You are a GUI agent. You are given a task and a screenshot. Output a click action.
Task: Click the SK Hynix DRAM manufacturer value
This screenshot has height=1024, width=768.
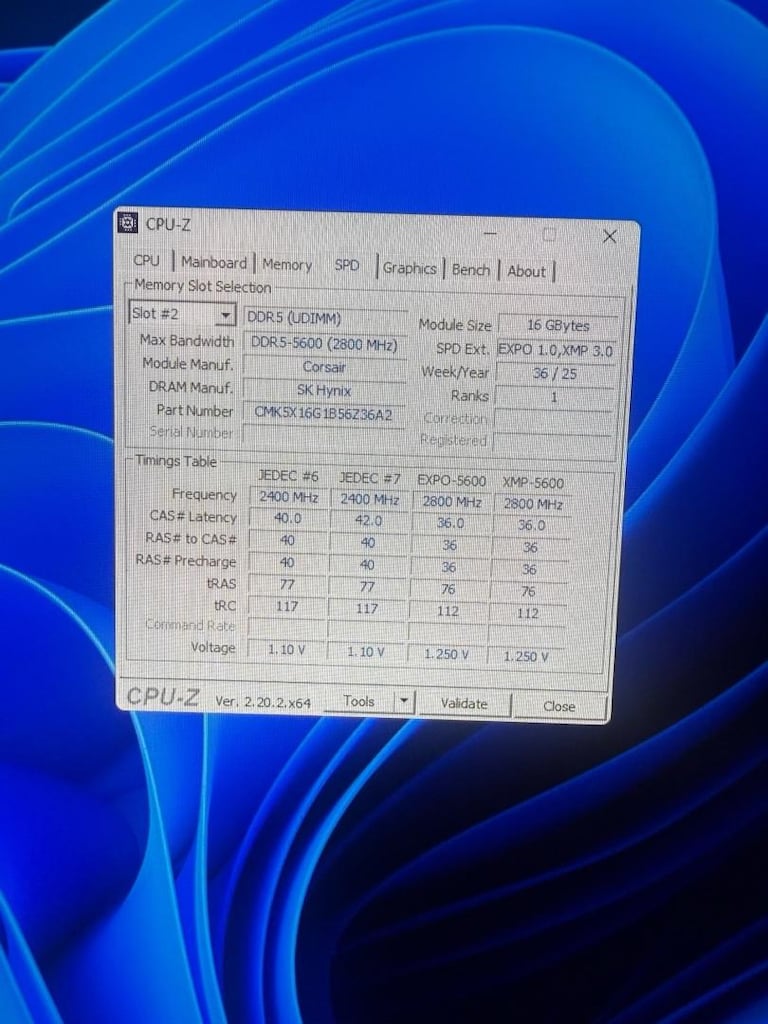click(324, 391)
